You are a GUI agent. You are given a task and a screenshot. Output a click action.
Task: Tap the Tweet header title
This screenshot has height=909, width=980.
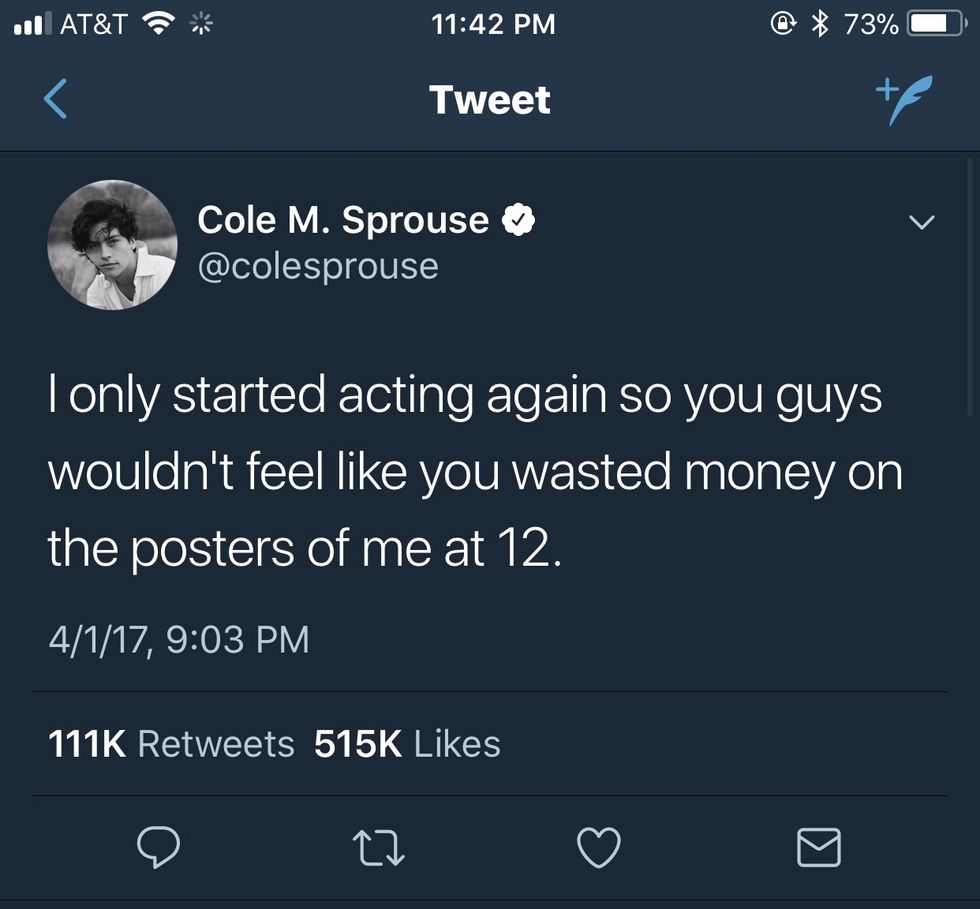click(x=489, y=100)
